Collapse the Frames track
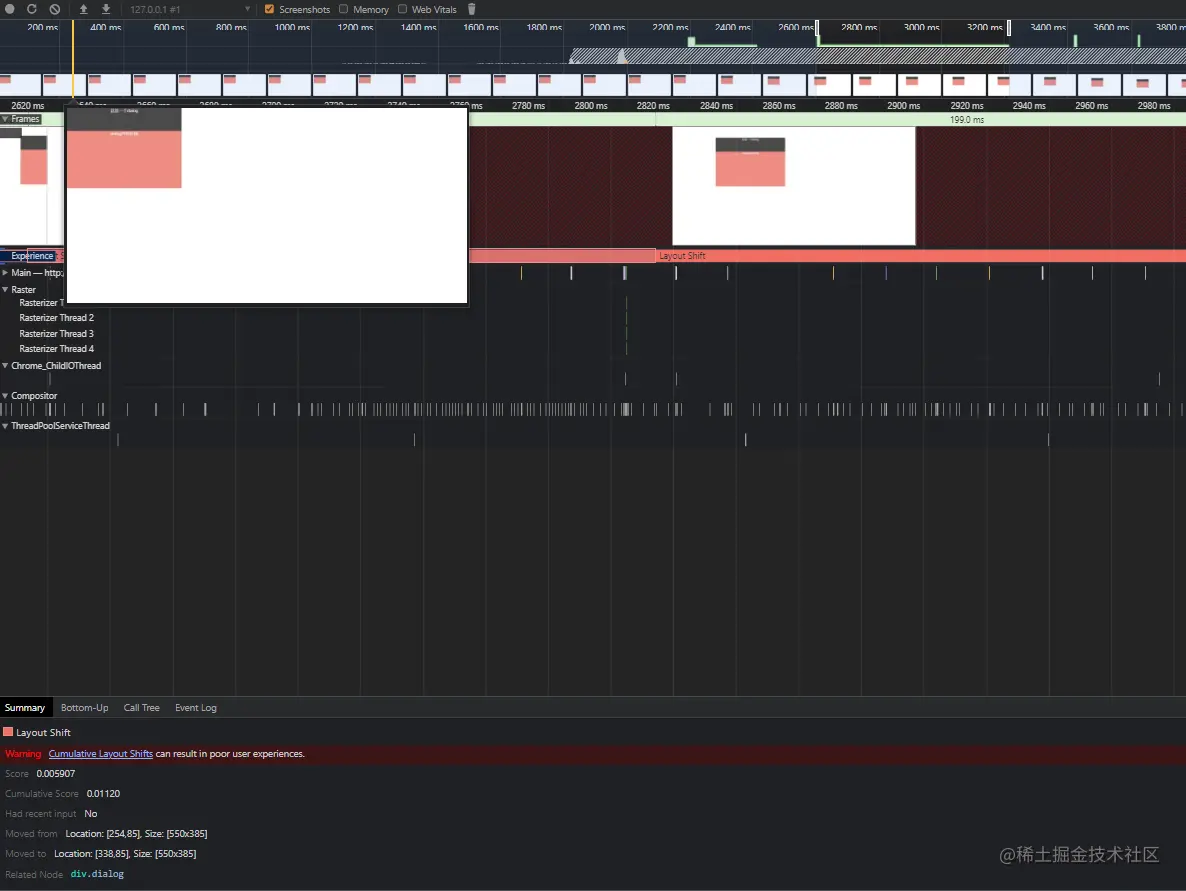This screenshot has height=891, width=1186. (x=5, y=119)
